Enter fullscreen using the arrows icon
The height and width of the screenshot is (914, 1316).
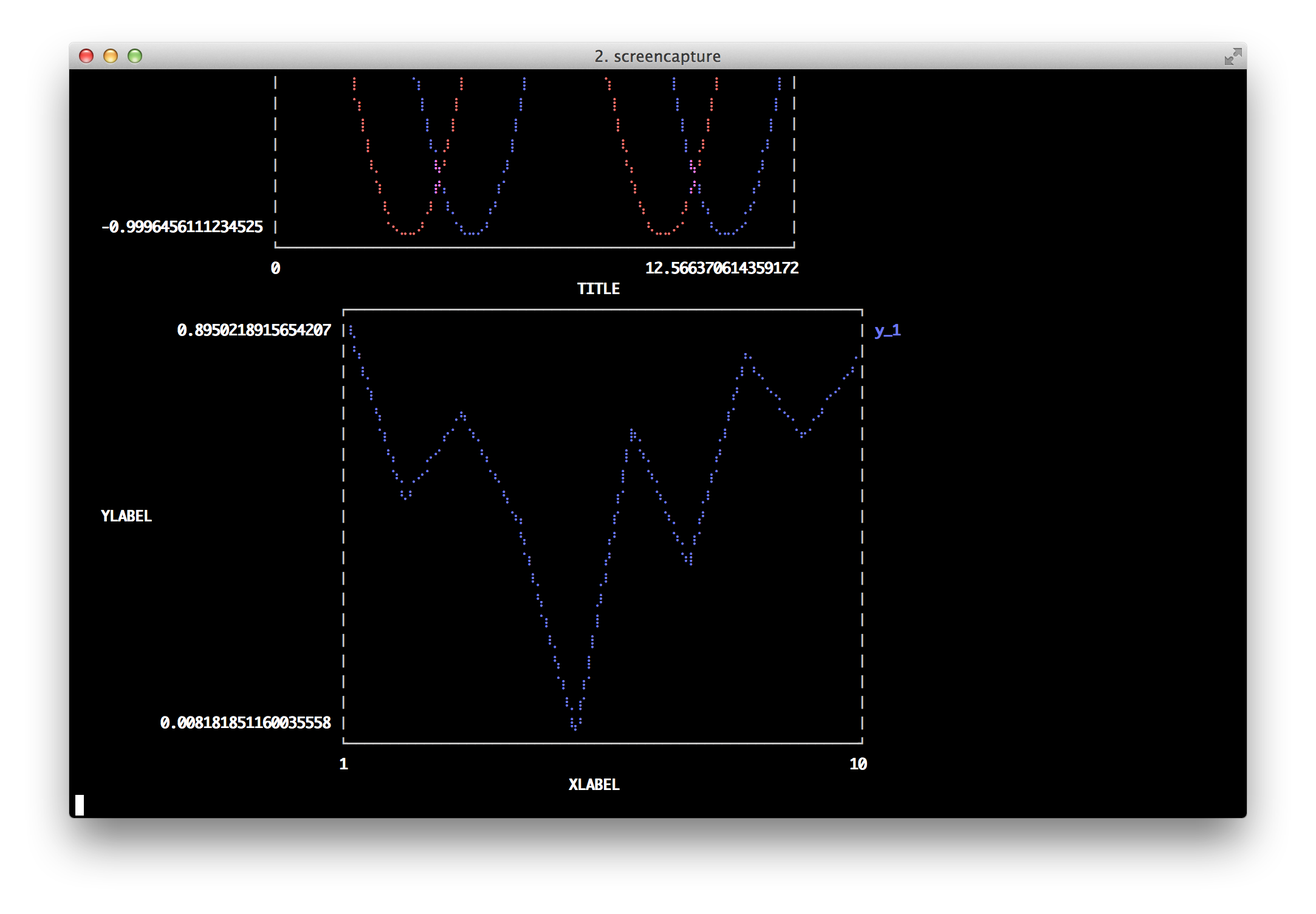pyautogui.click(x=1232, y=57)
